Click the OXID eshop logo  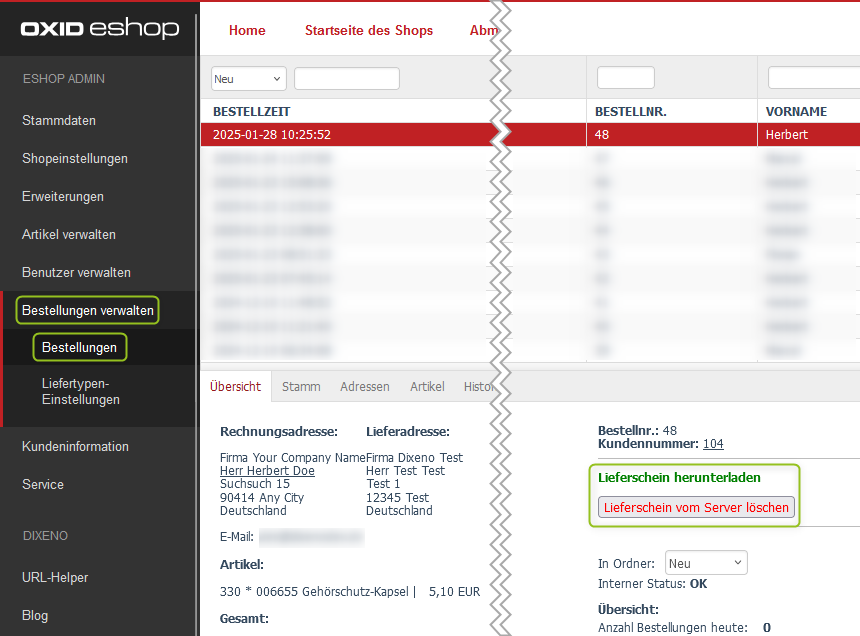tap(100, 28)
